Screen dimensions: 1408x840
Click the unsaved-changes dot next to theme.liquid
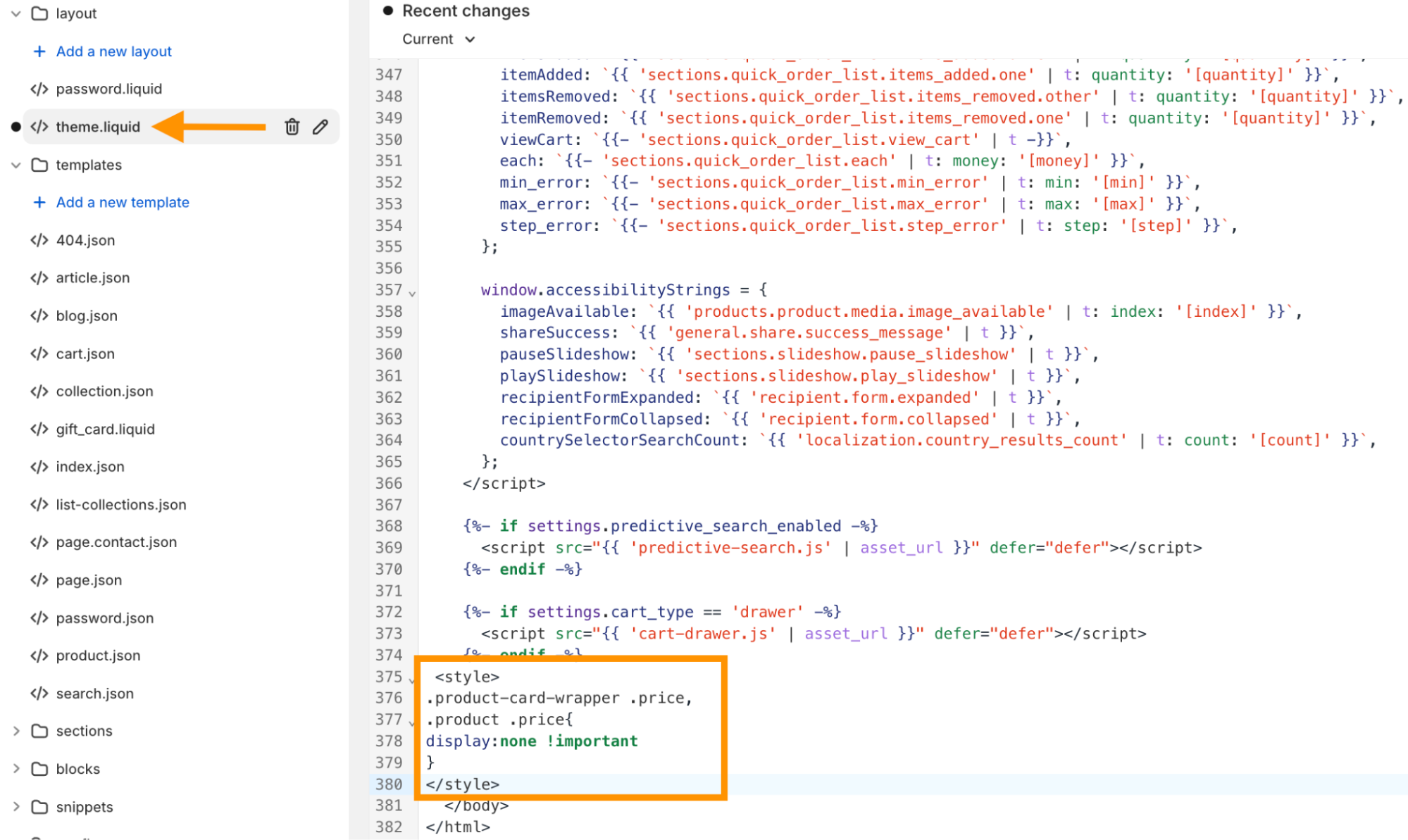(x=15, y=127)
